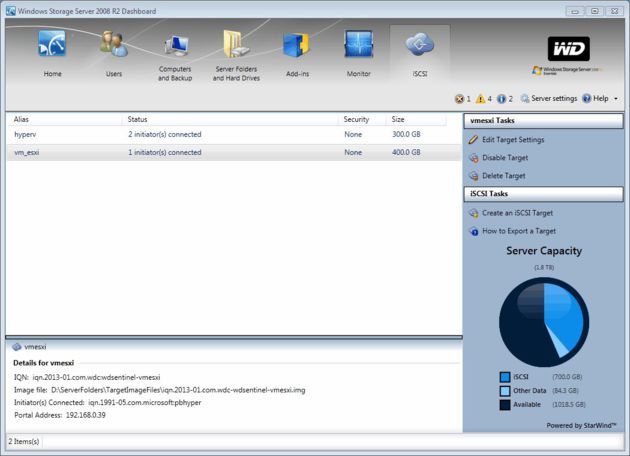
Task: Click '1 initiator(s) connected' status
Action: click(x=165, y=153)
